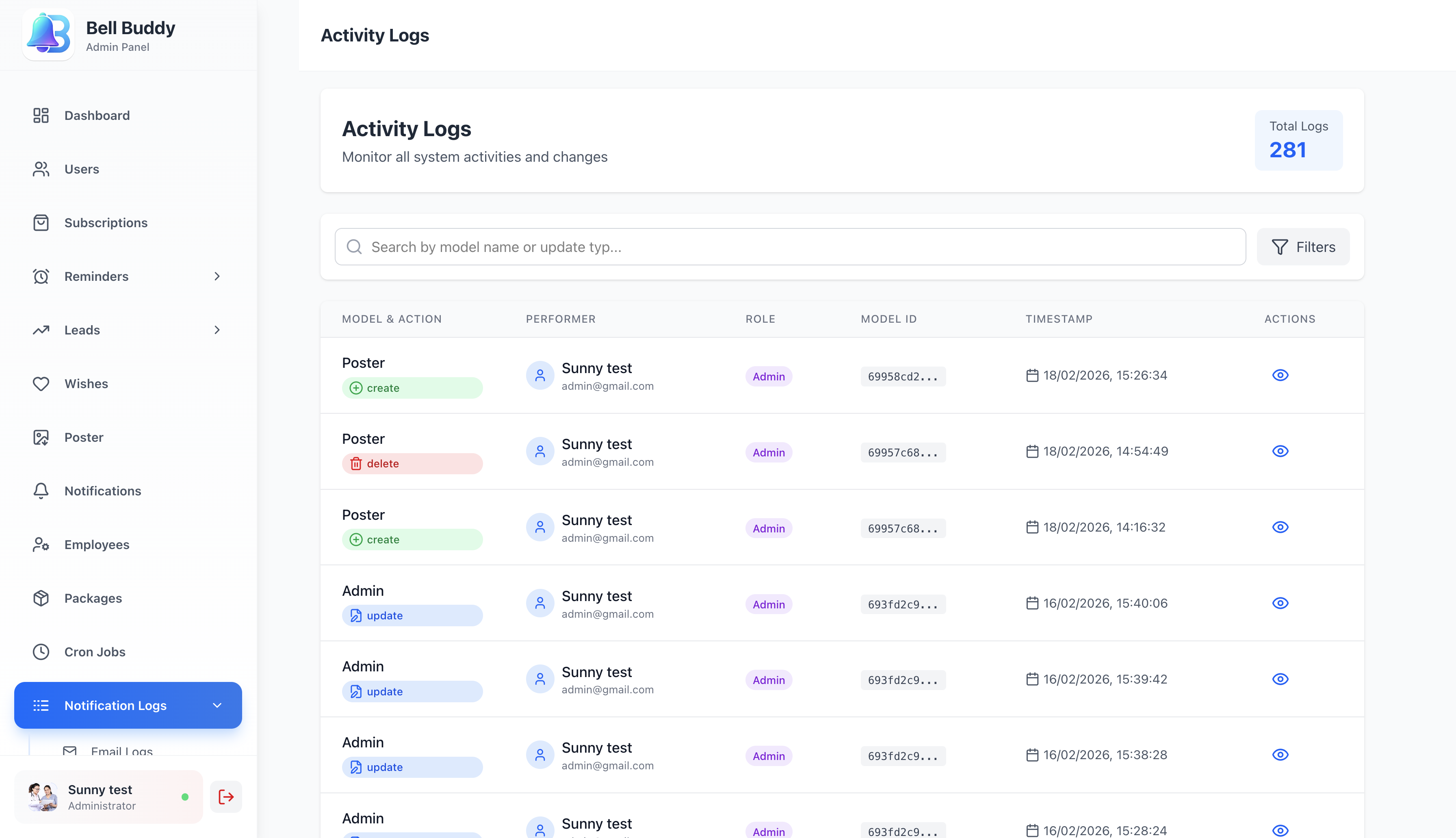
Task: Expand the Reminders sidebar menu
Action: pos(217,276)
